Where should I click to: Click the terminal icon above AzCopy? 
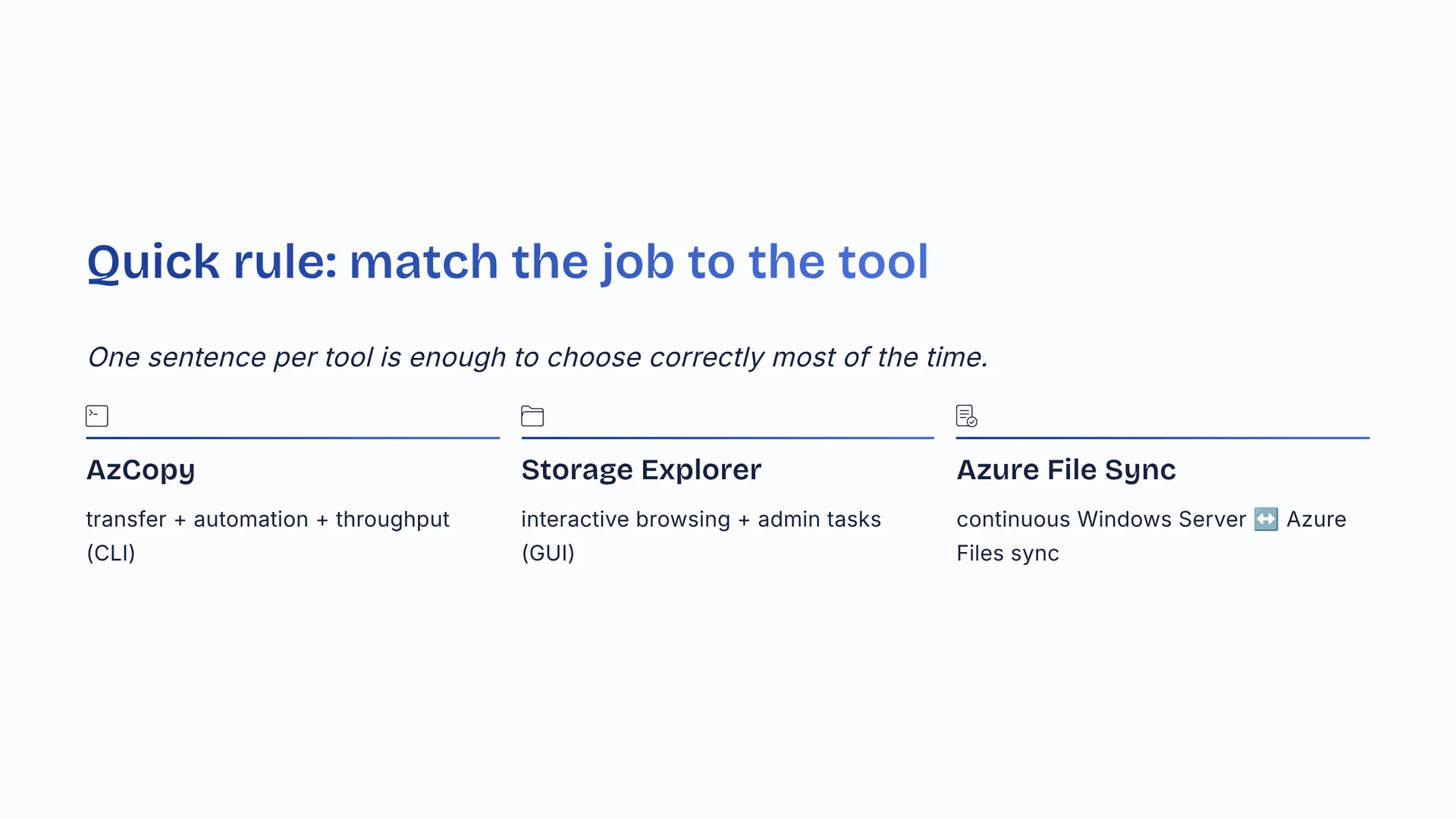97,416
